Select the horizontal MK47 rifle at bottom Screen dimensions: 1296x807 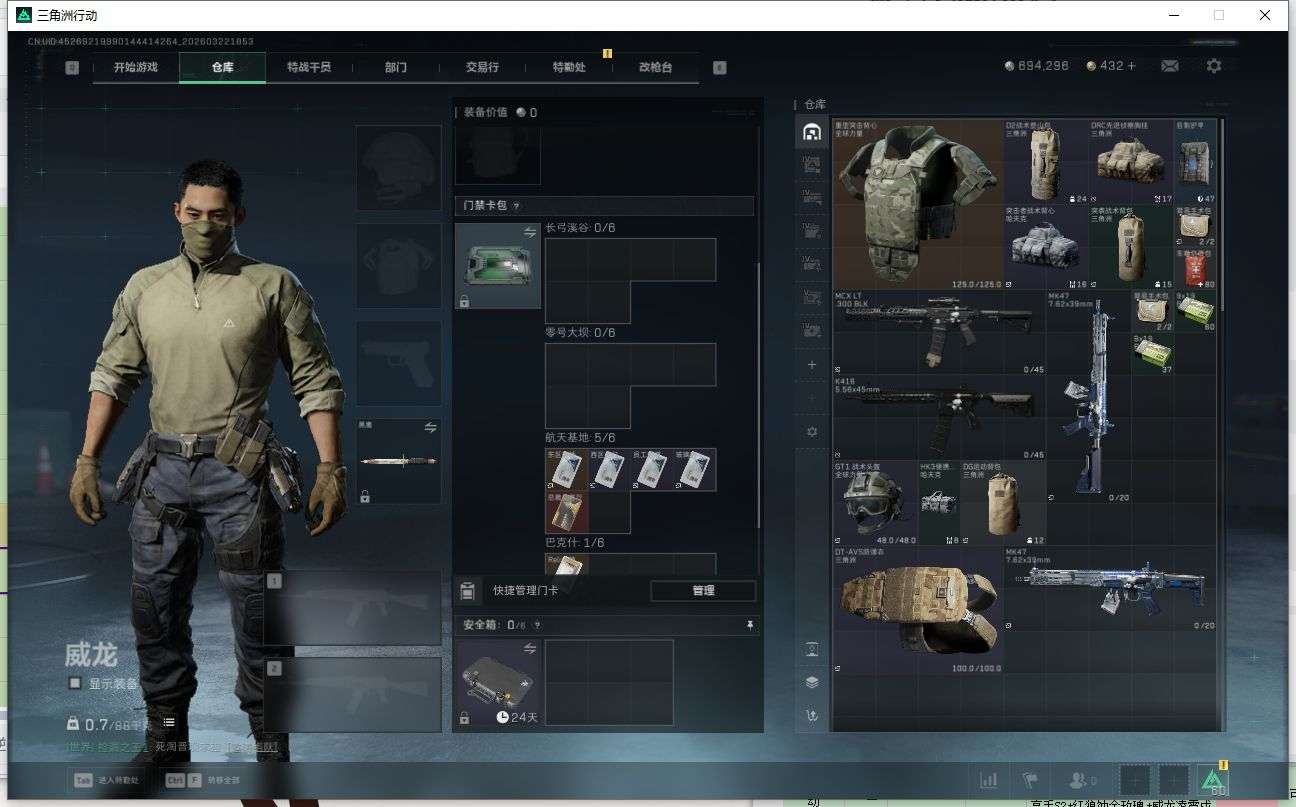pos(1110,588)
